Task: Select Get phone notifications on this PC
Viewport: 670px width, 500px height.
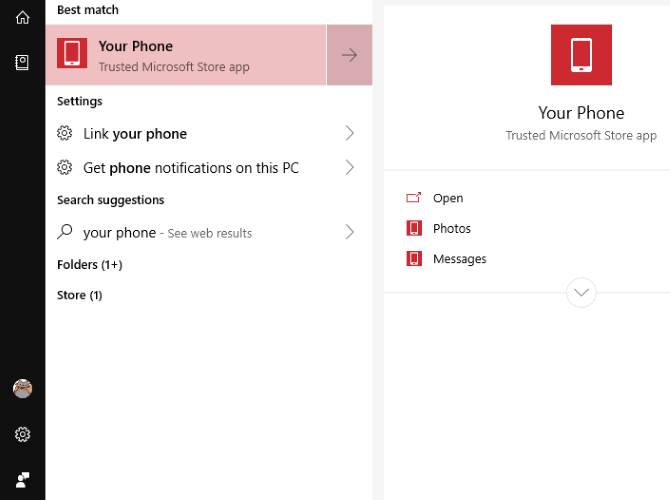Action: coord(209,168)
